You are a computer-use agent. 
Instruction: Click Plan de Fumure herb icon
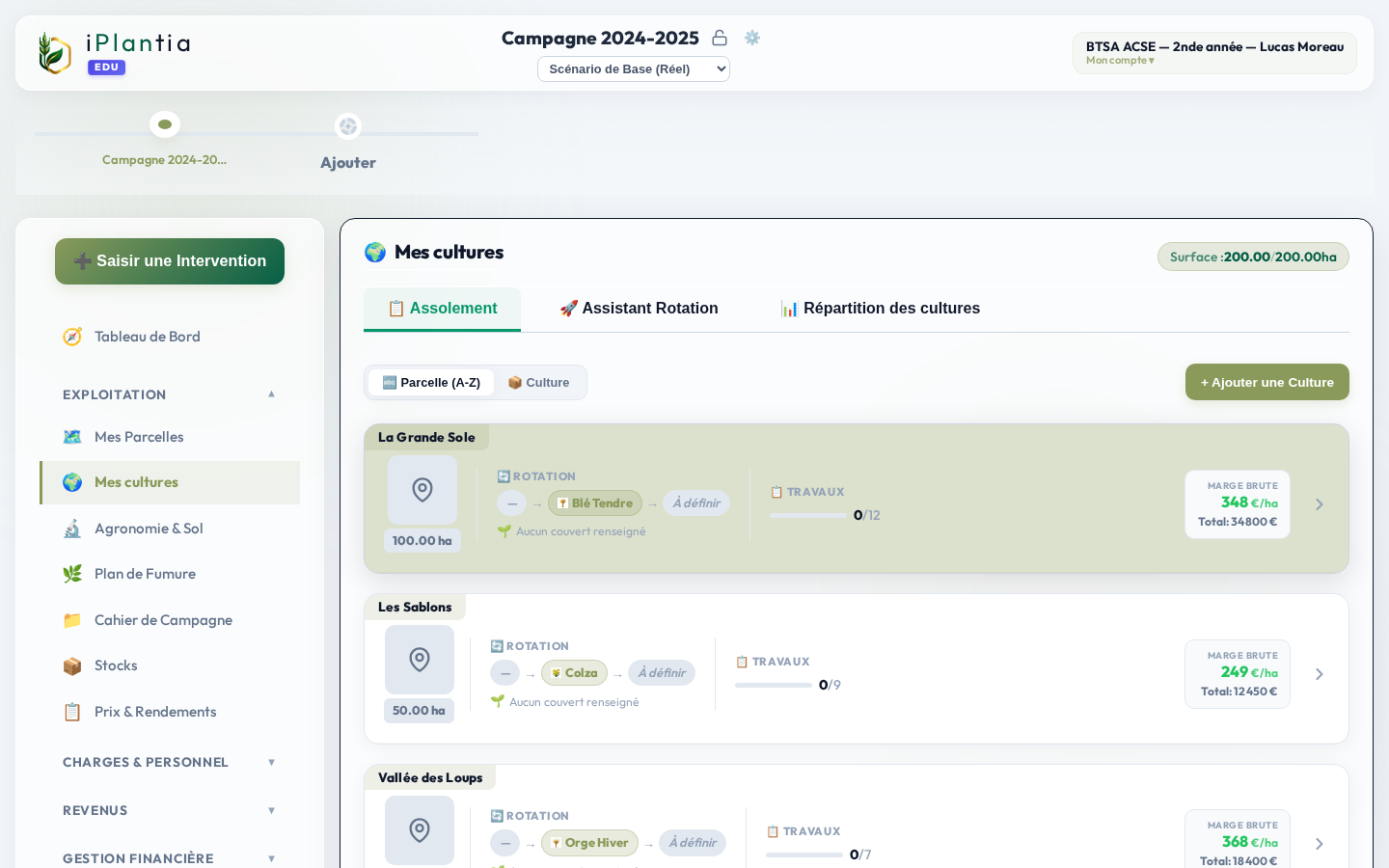coord(72,574)
